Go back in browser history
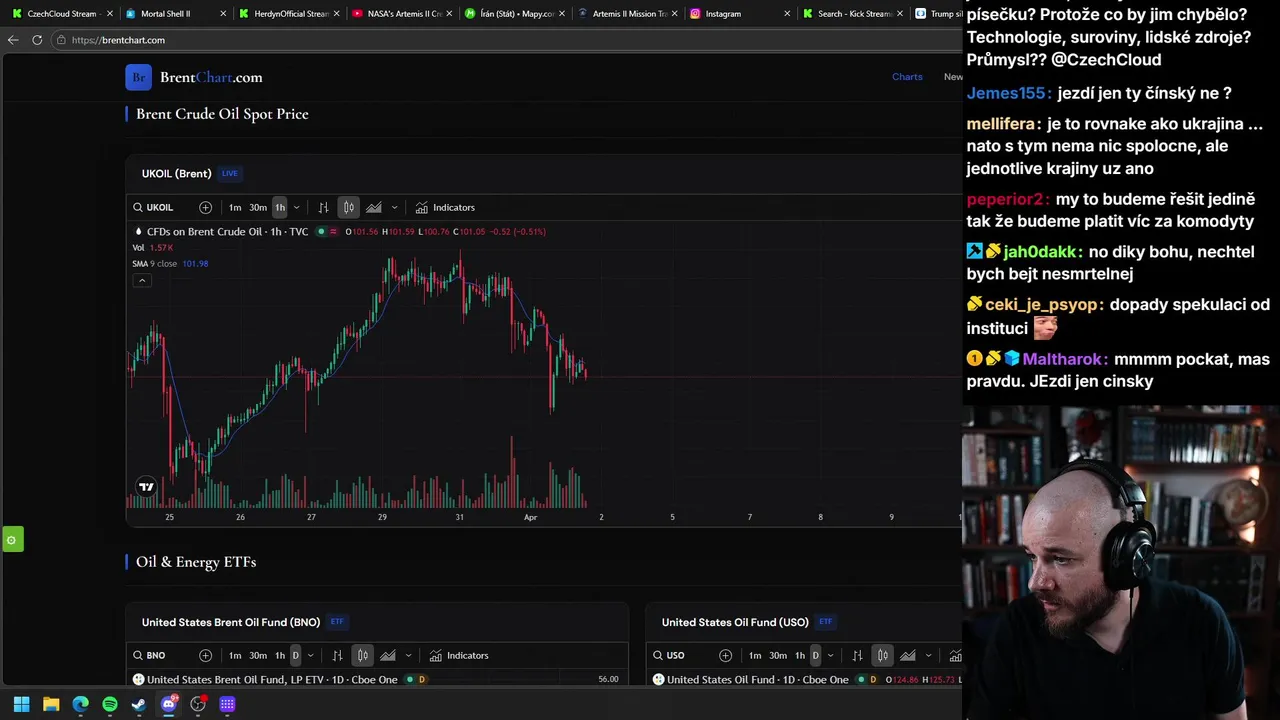 13,40
